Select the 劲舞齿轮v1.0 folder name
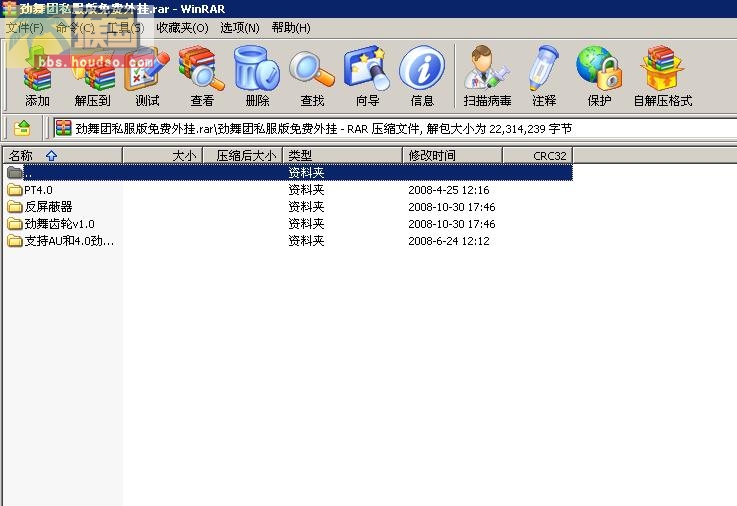The width and height of the screenshot is (737, 506). pos(60,224)
